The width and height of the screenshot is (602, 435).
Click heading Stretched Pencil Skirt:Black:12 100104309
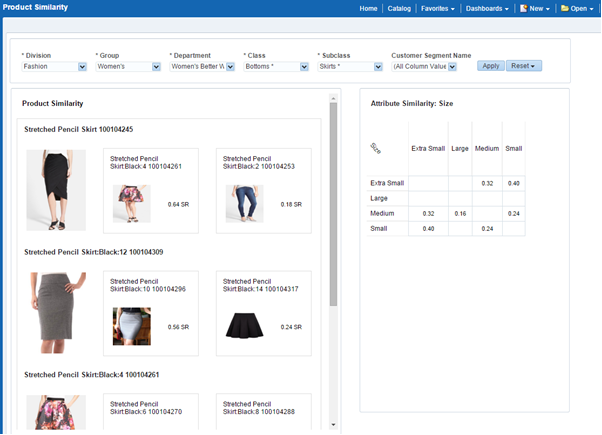(94, 252)
